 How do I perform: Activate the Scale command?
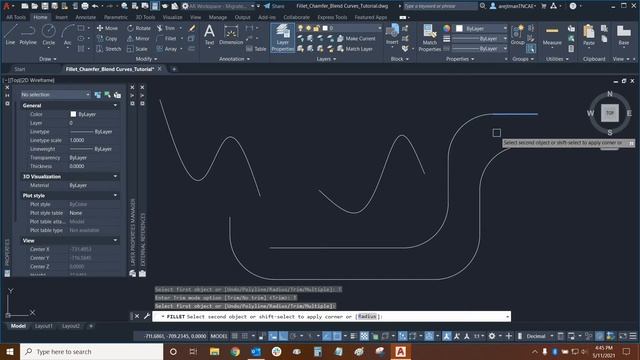tap(137, 49)
